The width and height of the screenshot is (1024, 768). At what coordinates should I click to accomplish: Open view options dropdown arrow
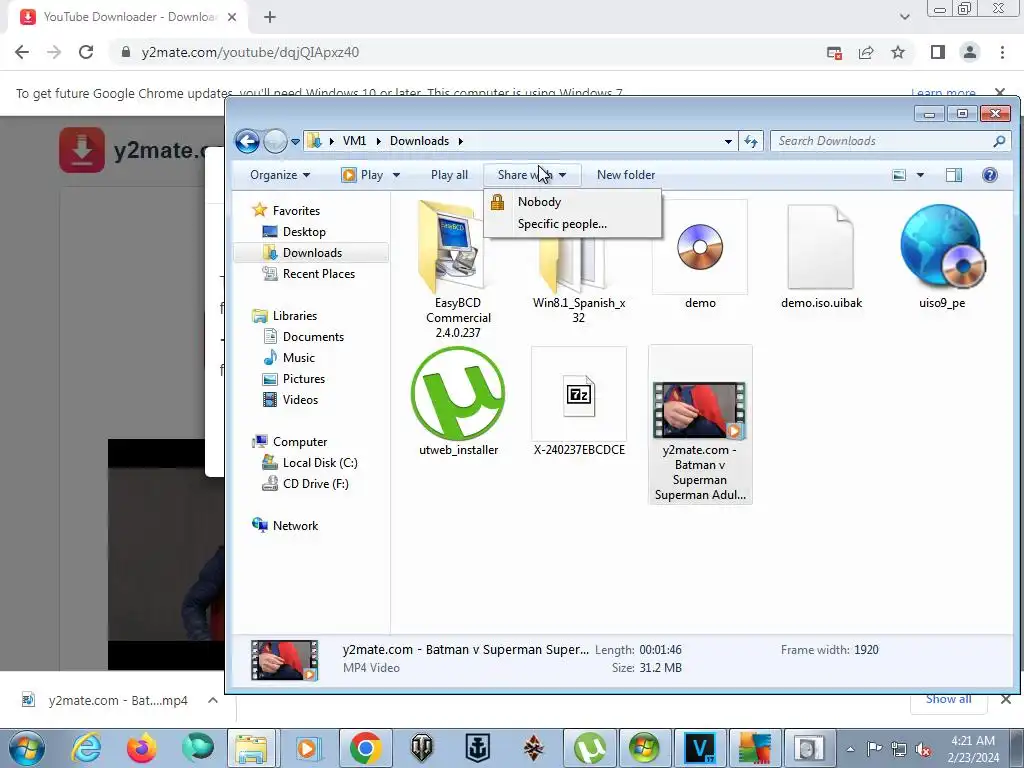point(920,175)
